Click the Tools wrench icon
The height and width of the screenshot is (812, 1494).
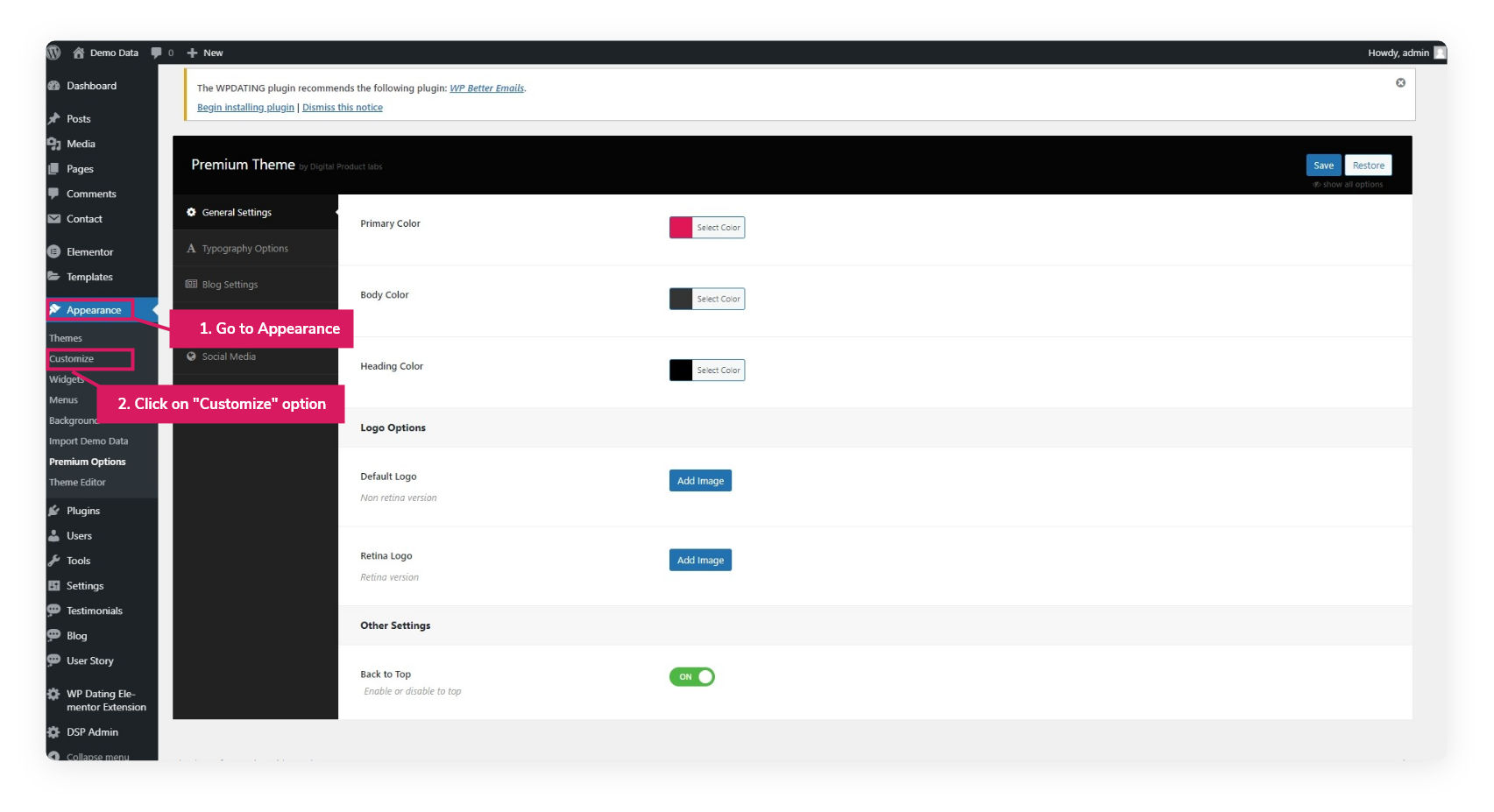[54, 561]
